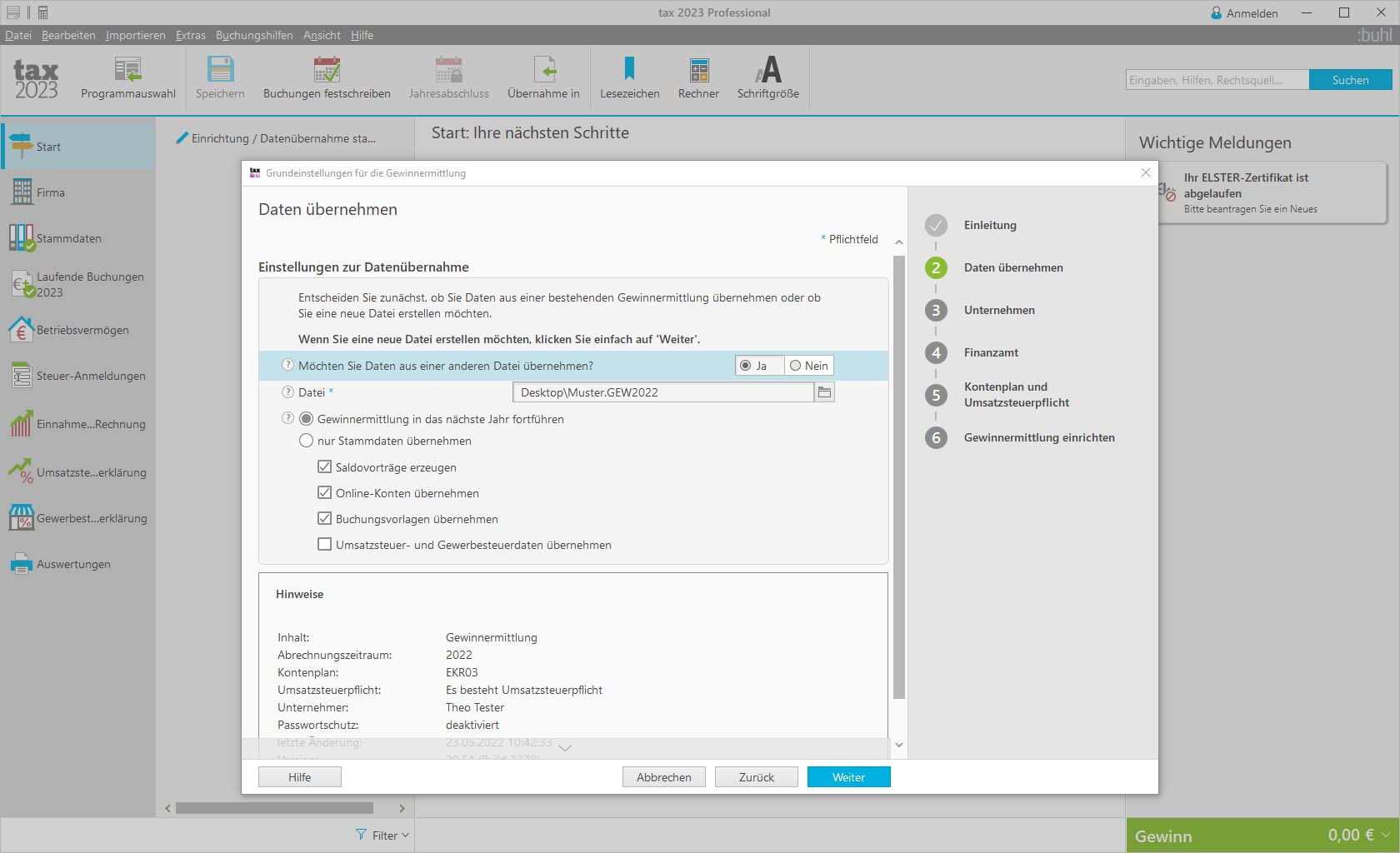The height and width of the screenshot is (853, 1400).
Task: Open the Übernahme in tool
Action: pyautogui.click(x=543, y=77)
